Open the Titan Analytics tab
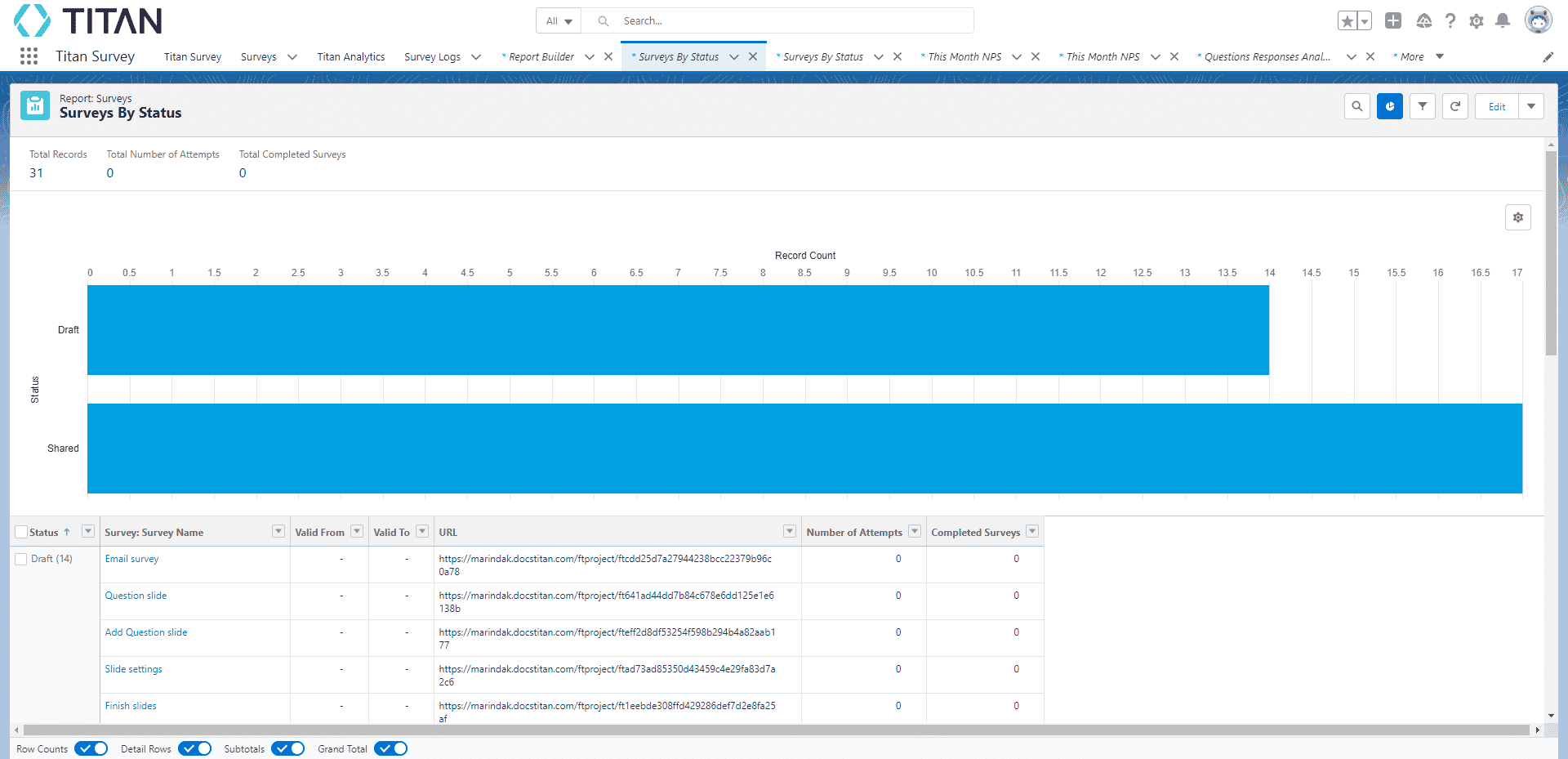 click(x=350, y=57)
